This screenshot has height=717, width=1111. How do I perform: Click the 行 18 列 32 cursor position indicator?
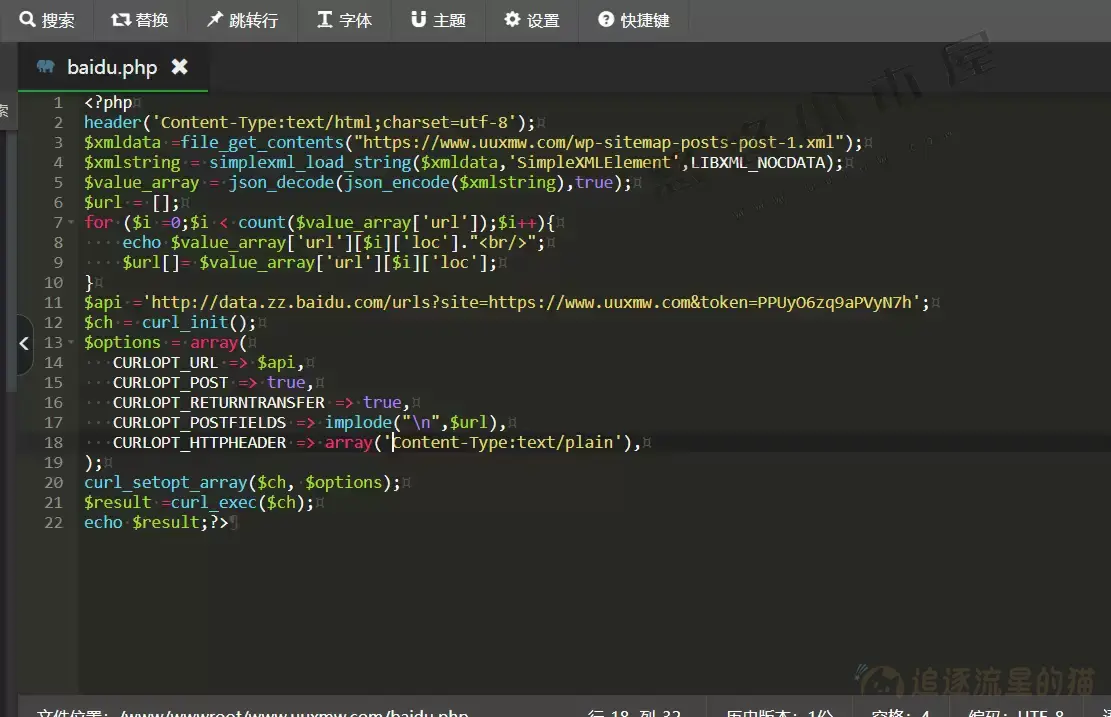click(x=634, y=712)
